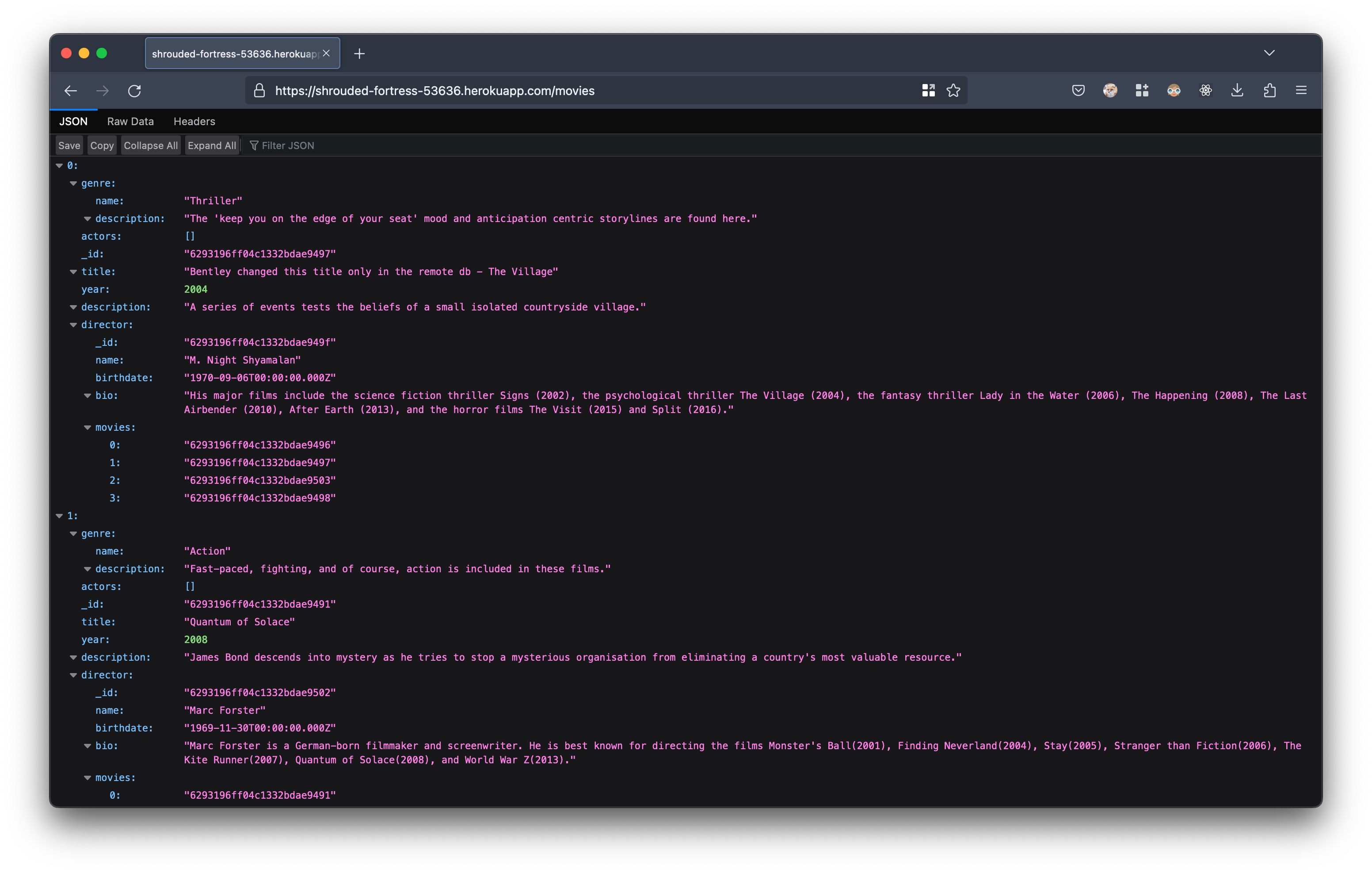Switch to the Raw Data tab
The width and height of the screenshot is (1372, 873).
point(130,122)
